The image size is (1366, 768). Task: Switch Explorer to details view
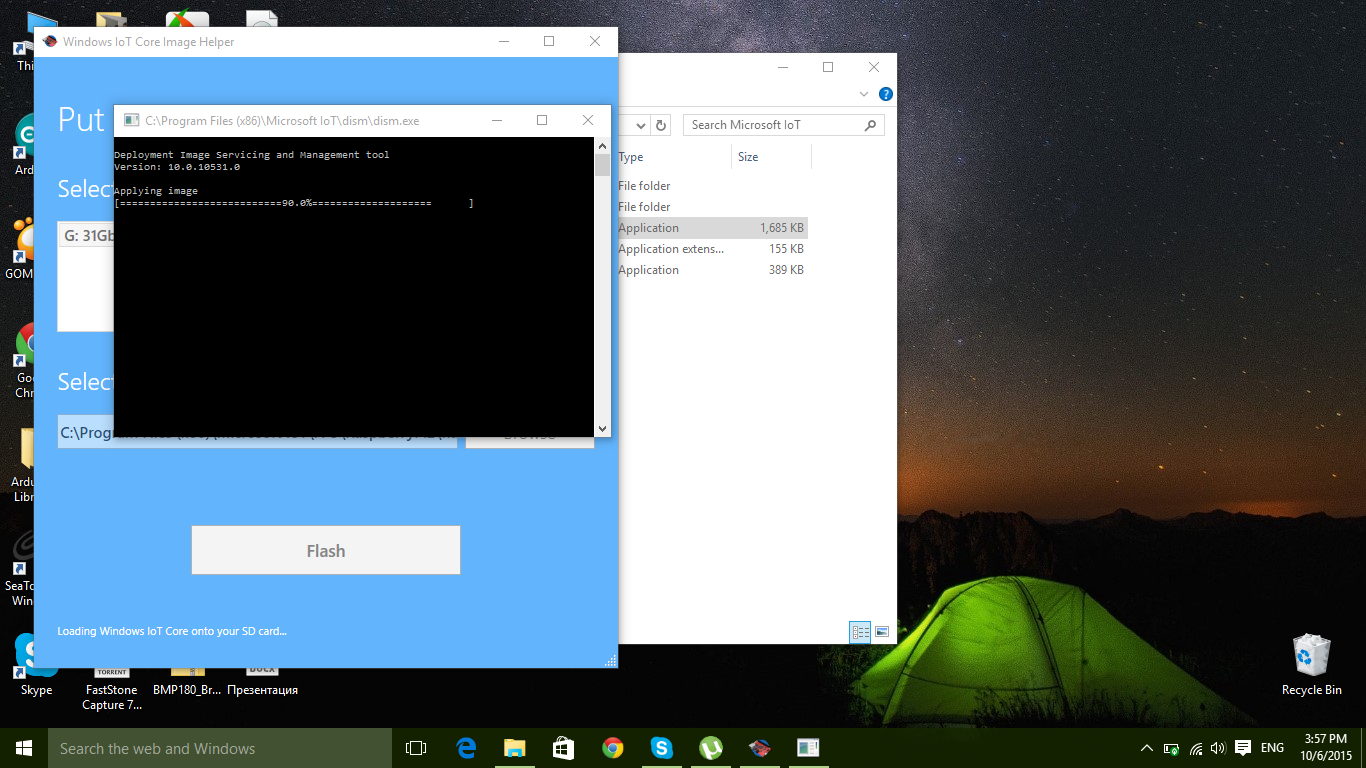tap(860, 632)
